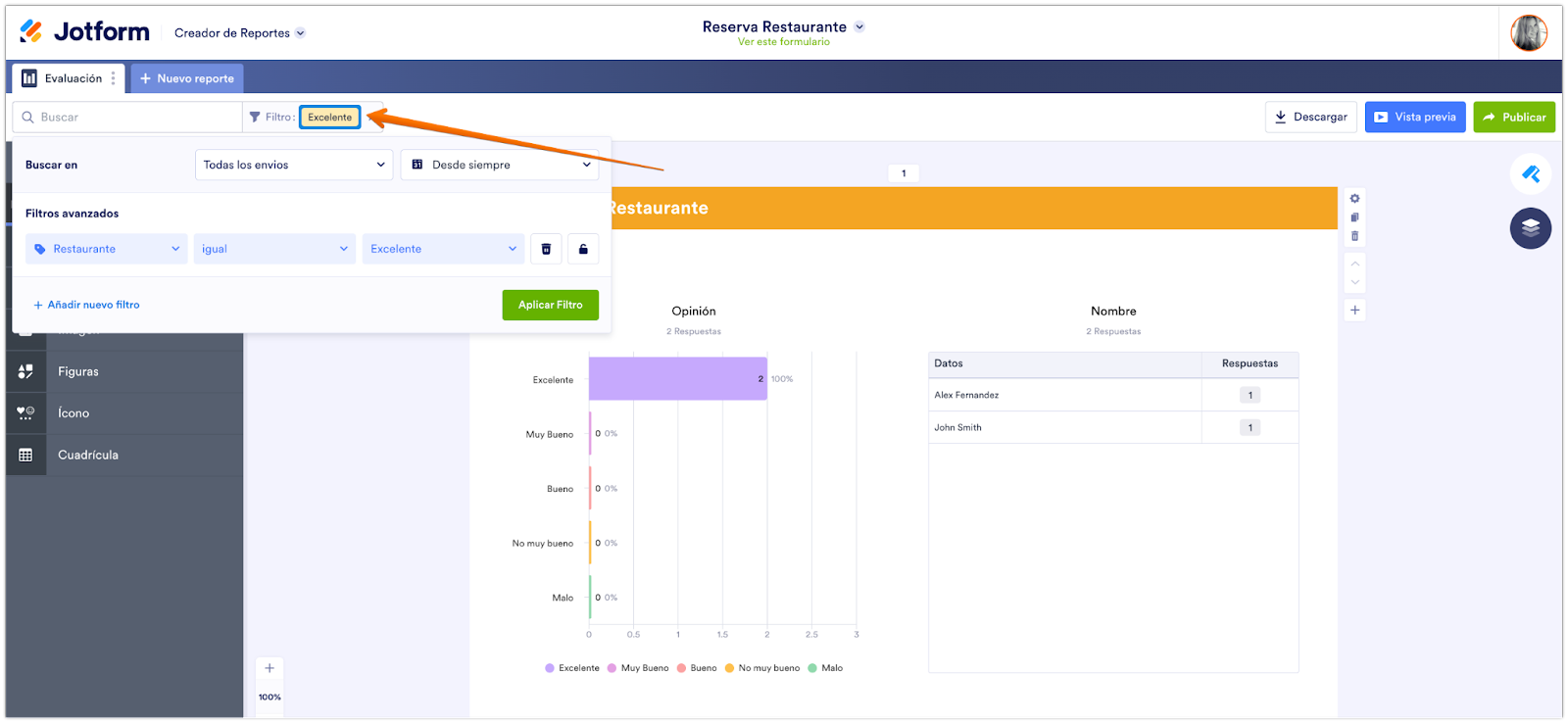Click the slide settings gear icon
Screen dimensions: 1568x723
(x=1354, y=199)
